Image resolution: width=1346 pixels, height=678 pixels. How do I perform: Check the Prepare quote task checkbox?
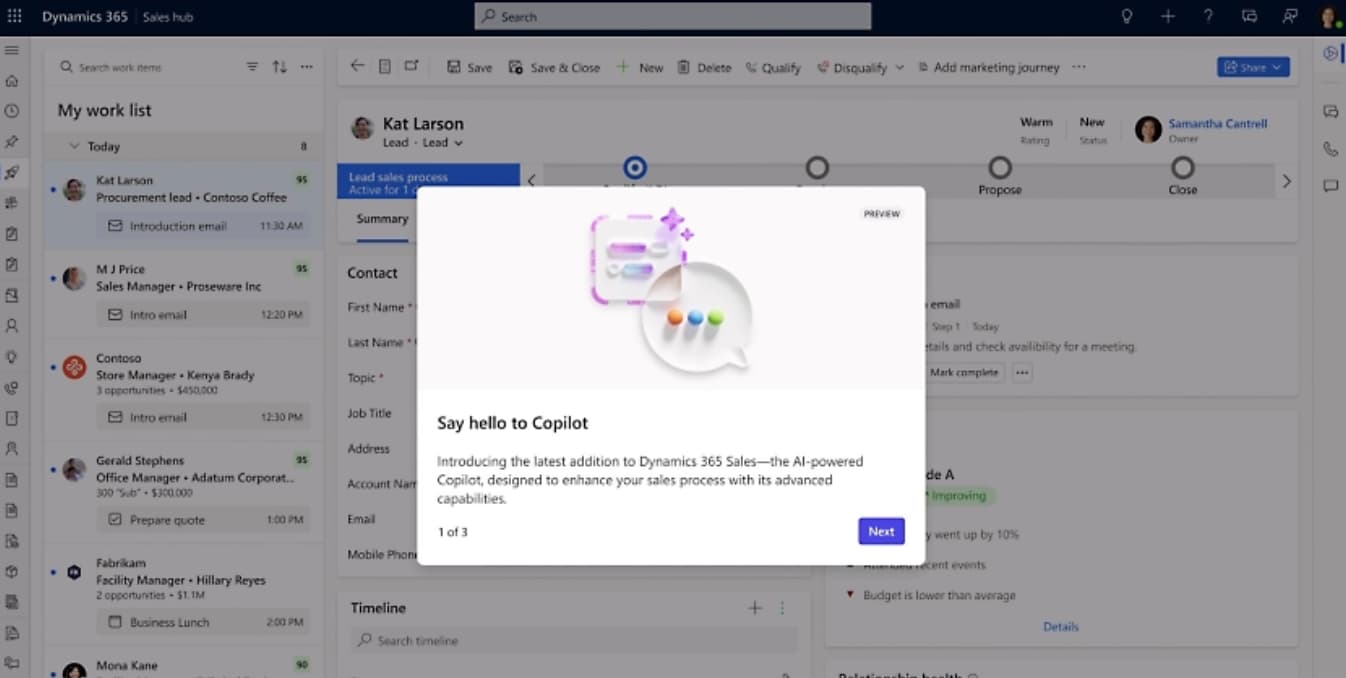point(114,519)
